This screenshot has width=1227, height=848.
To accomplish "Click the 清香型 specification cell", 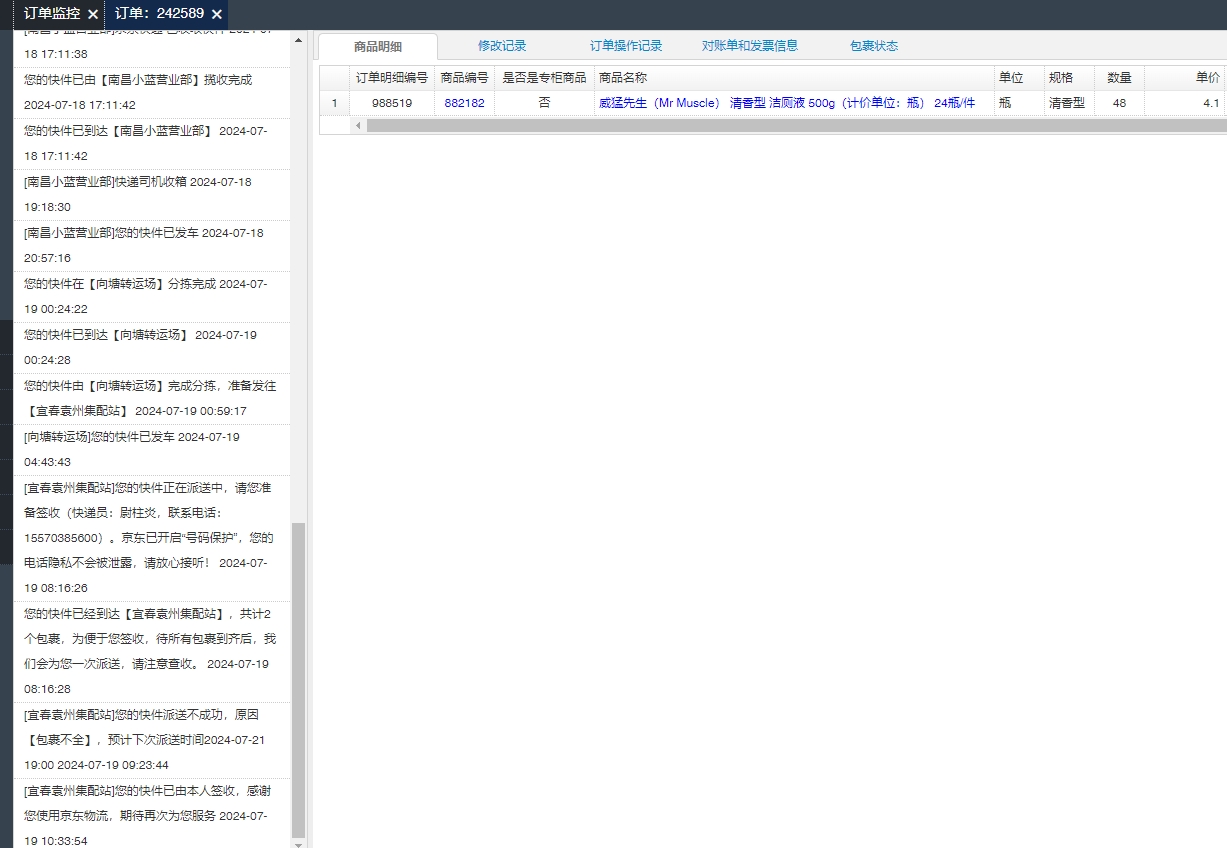I will click(x=1069, y=103).
